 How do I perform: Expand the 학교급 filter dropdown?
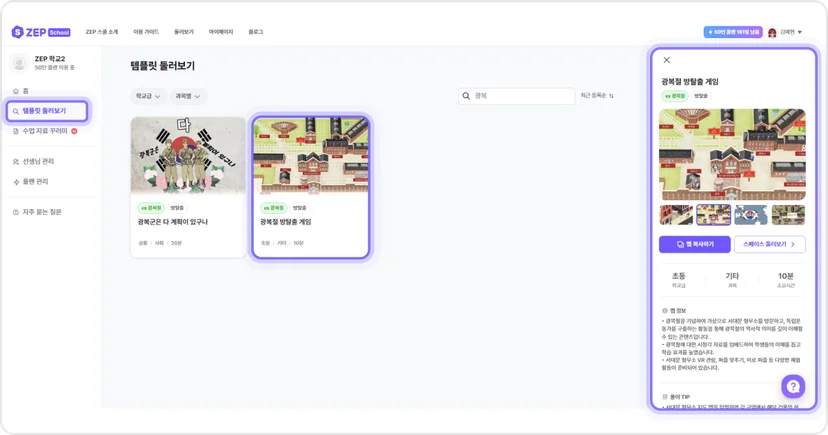[148, 96]
